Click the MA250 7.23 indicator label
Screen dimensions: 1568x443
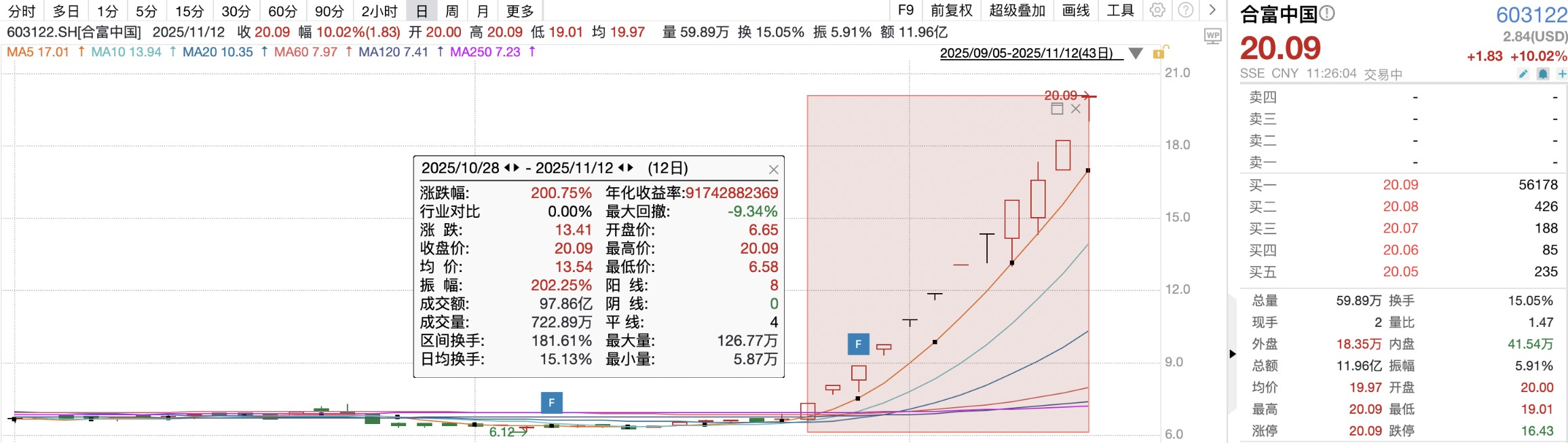pyautogui.click(x=485, y=52)
